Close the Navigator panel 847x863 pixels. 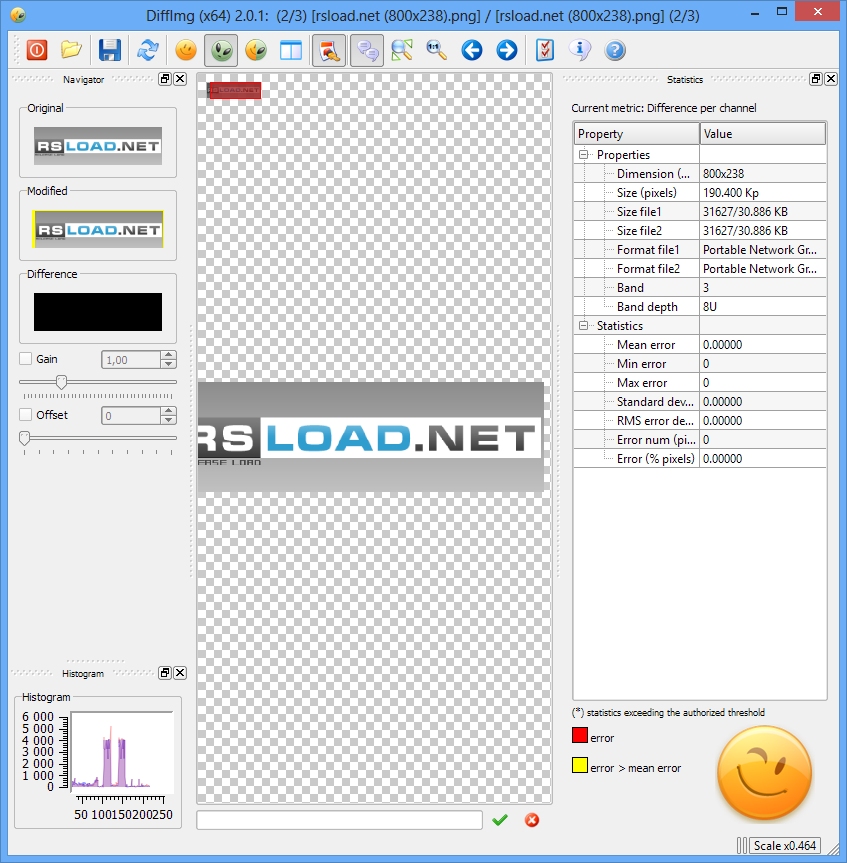click(x=180, y=79)
